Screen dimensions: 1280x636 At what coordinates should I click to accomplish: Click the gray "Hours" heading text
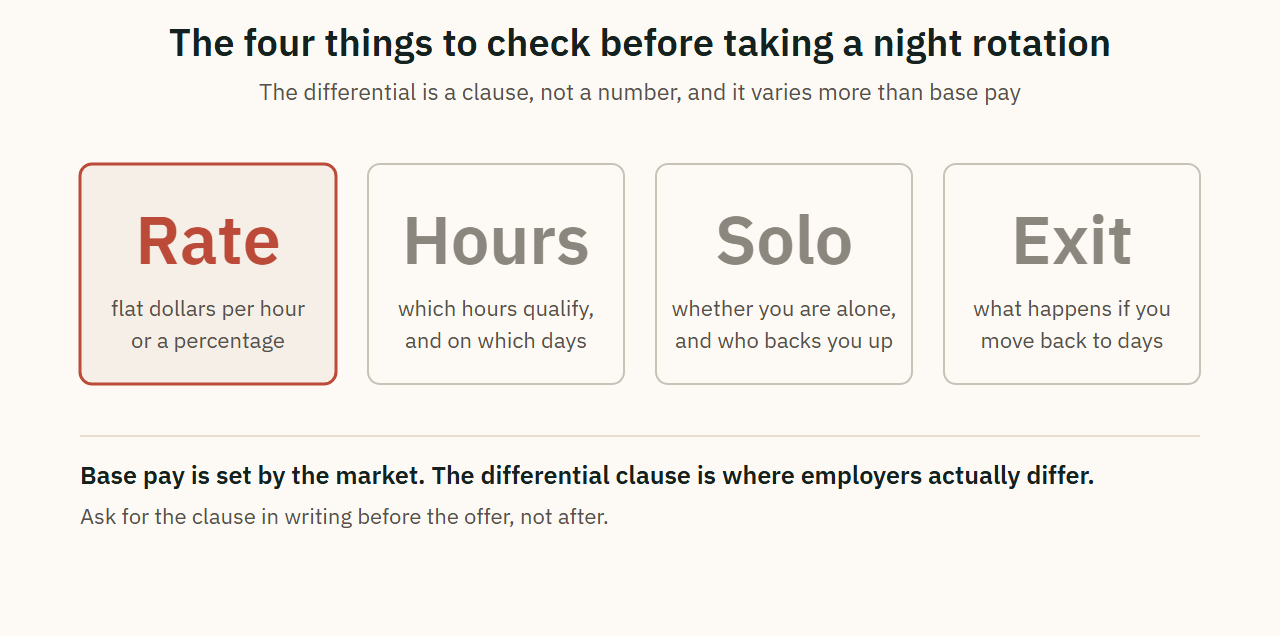[x=496, y=241]
